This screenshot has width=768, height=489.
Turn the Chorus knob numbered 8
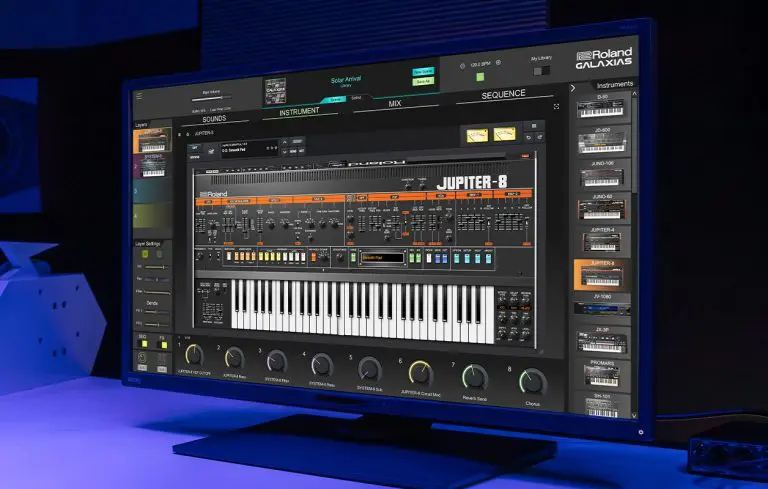coord(533,381)
